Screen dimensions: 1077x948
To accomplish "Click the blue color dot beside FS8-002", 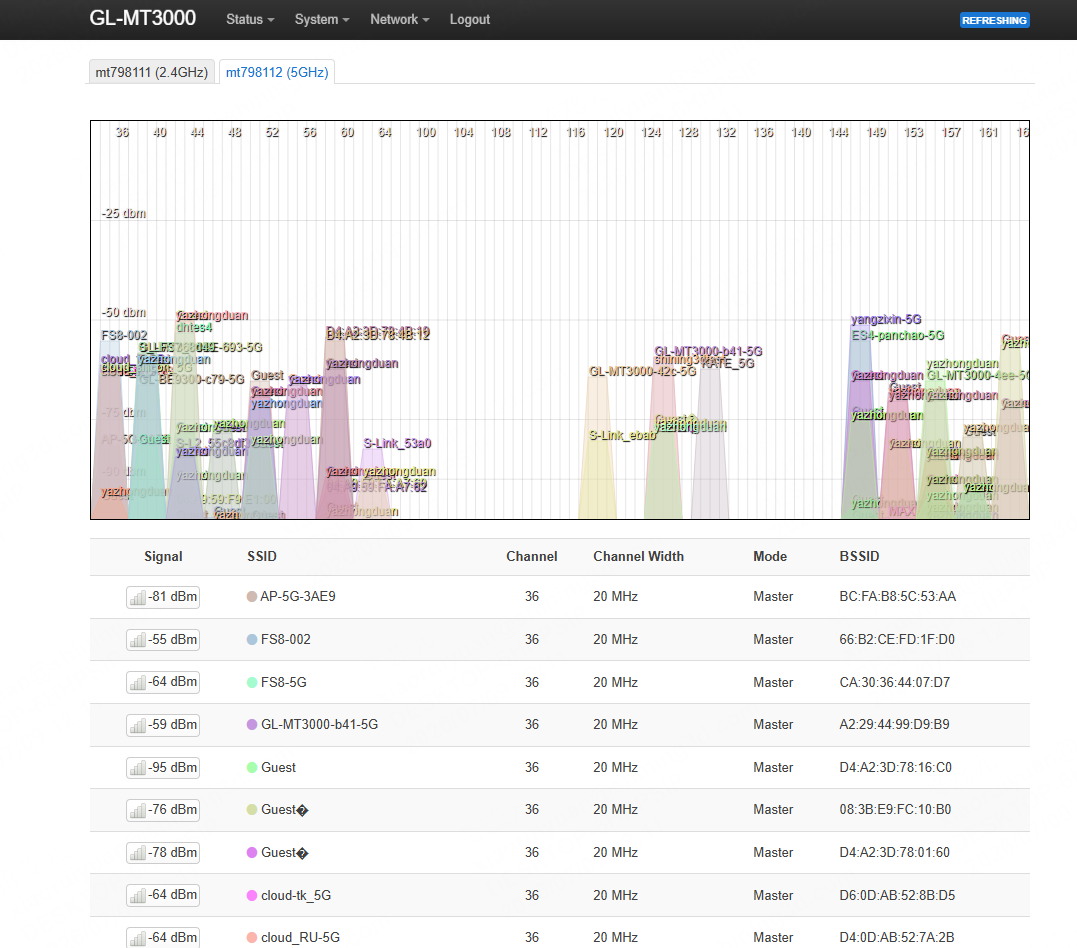I will click(252, 640).
